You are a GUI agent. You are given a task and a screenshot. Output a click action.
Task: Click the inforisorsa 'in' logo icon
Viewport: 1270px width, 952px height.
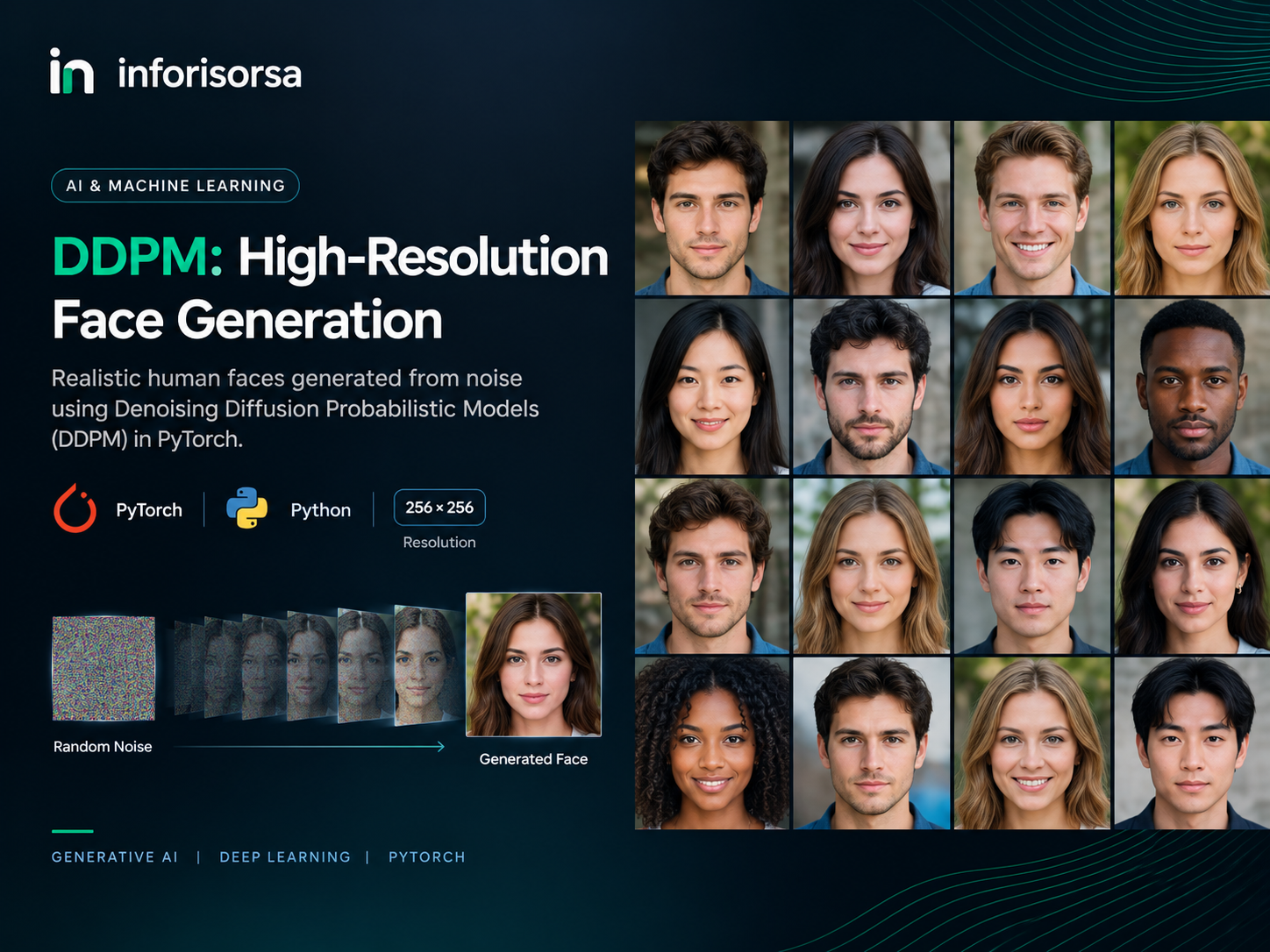coord(71,71)
